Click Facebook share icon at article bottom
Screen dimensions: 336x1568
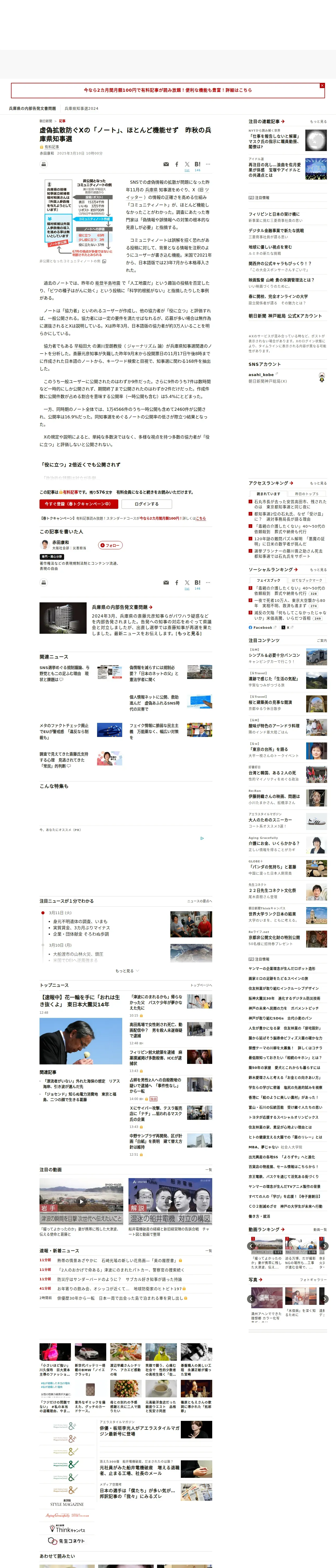[x=177, y=583]
